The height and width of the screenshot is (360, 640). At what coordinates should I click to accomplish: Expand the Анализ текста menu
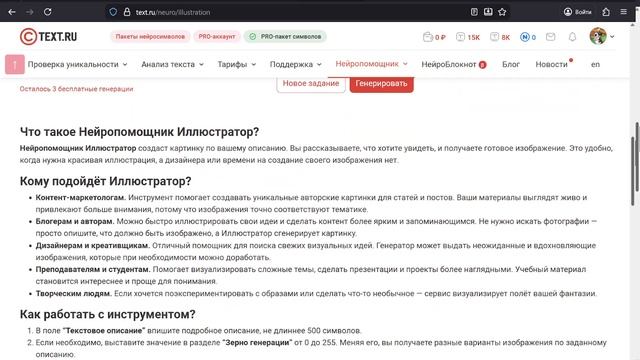pyautogui.click(x=172, y=64)
